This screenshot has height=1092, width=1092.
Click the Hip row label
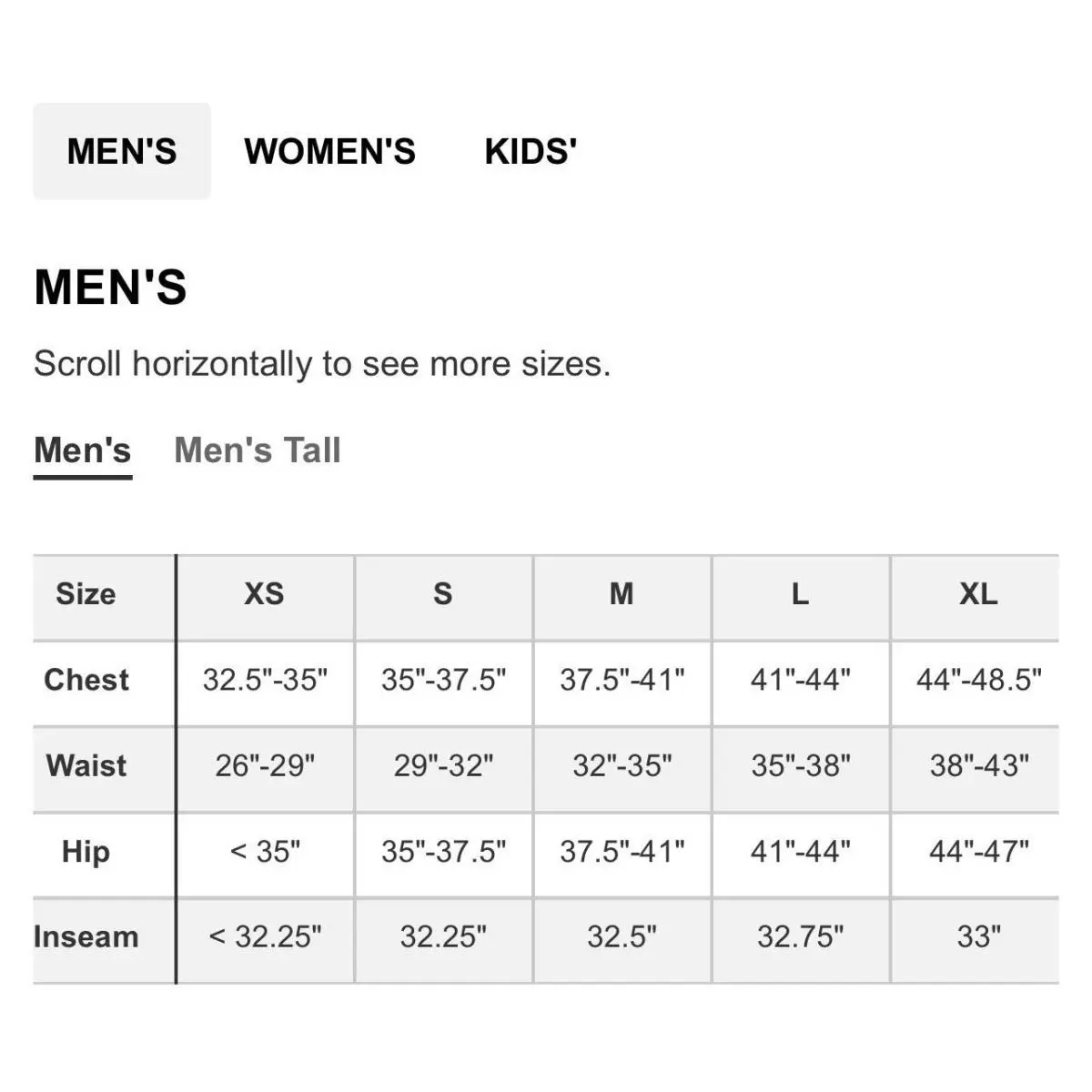(86, 852)
